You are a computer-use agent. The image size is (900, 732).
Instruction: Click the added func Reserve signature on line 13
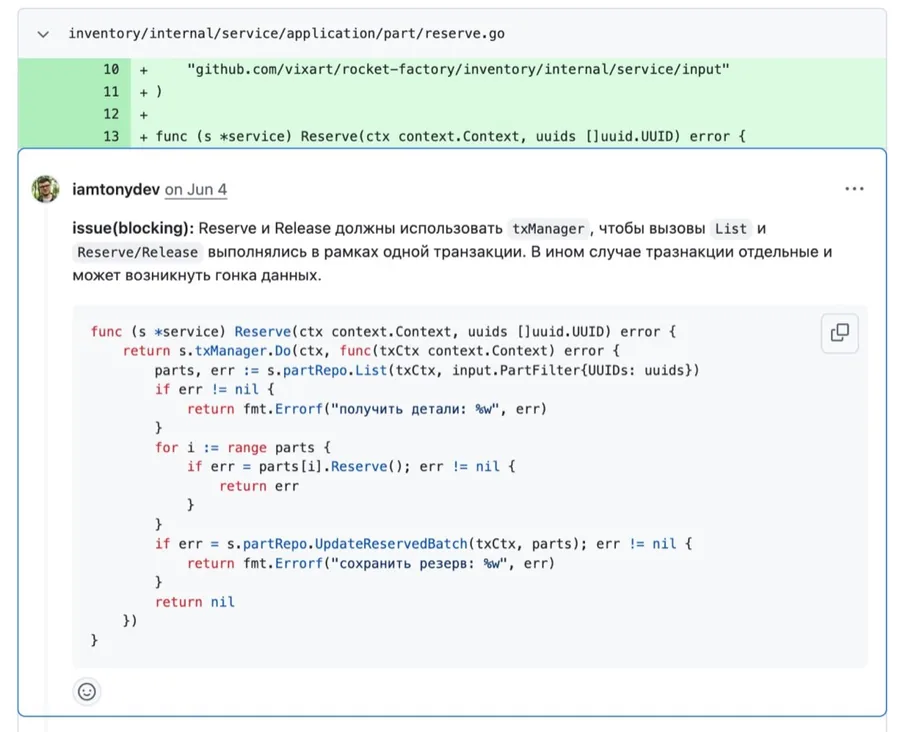451,137
